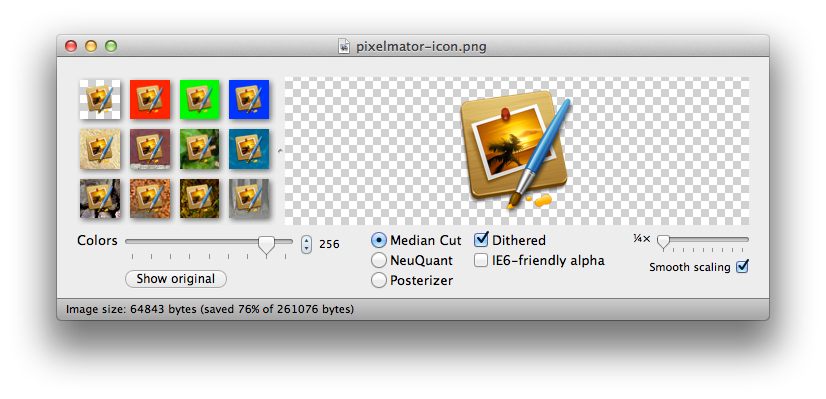Click the pixelmator-icon.png window title text
This screenshot has height=399, width=826.
point(421,47)
